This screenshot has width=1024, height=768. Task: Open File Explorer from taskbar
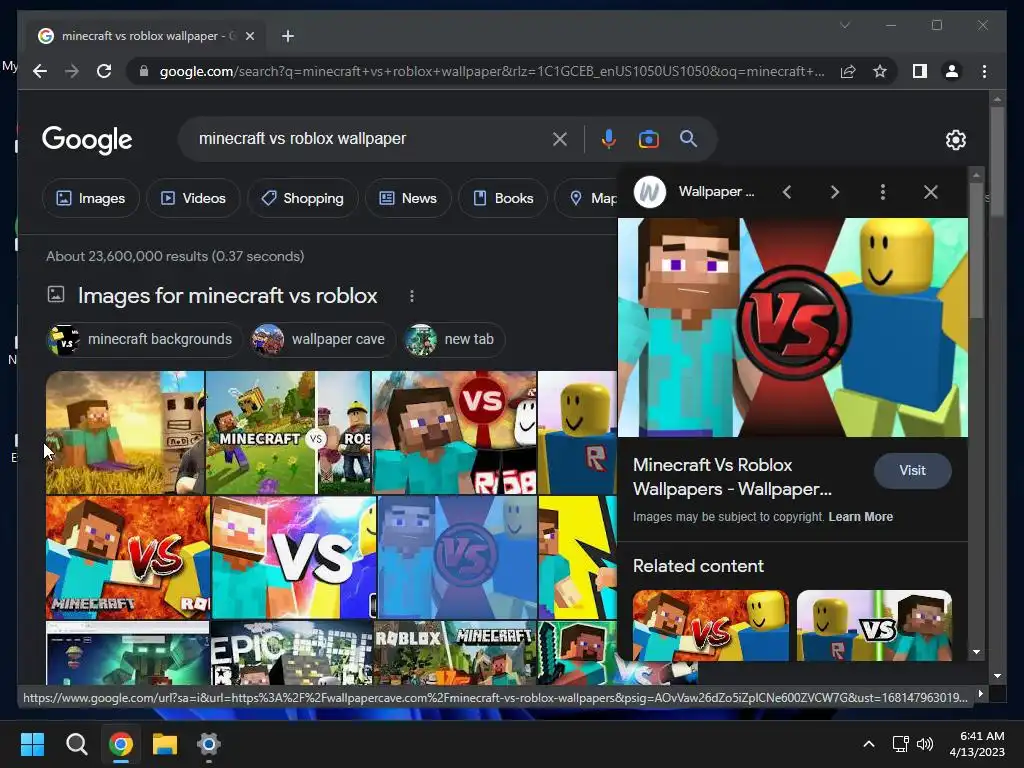click(x=165, y=744)
